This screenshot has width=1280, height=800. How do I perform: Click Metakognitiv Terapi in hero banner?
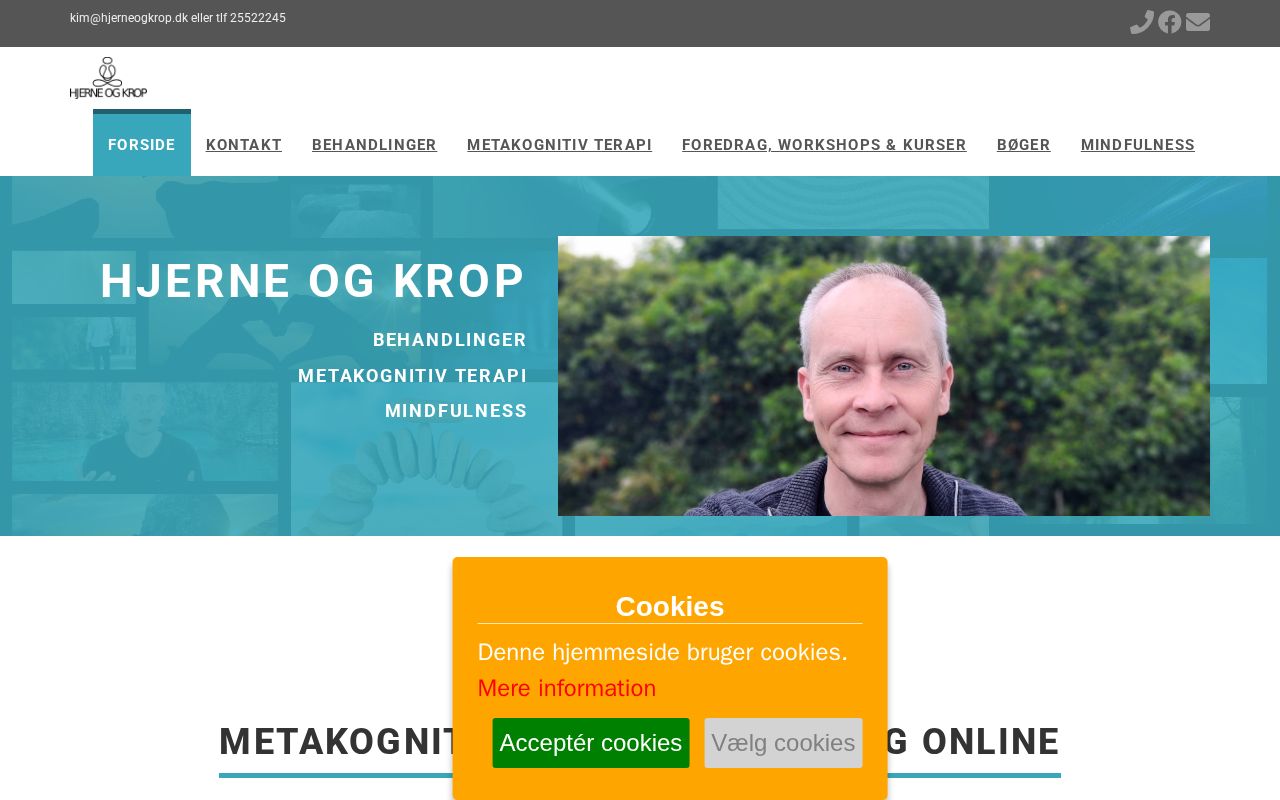[x=412, y=376]
